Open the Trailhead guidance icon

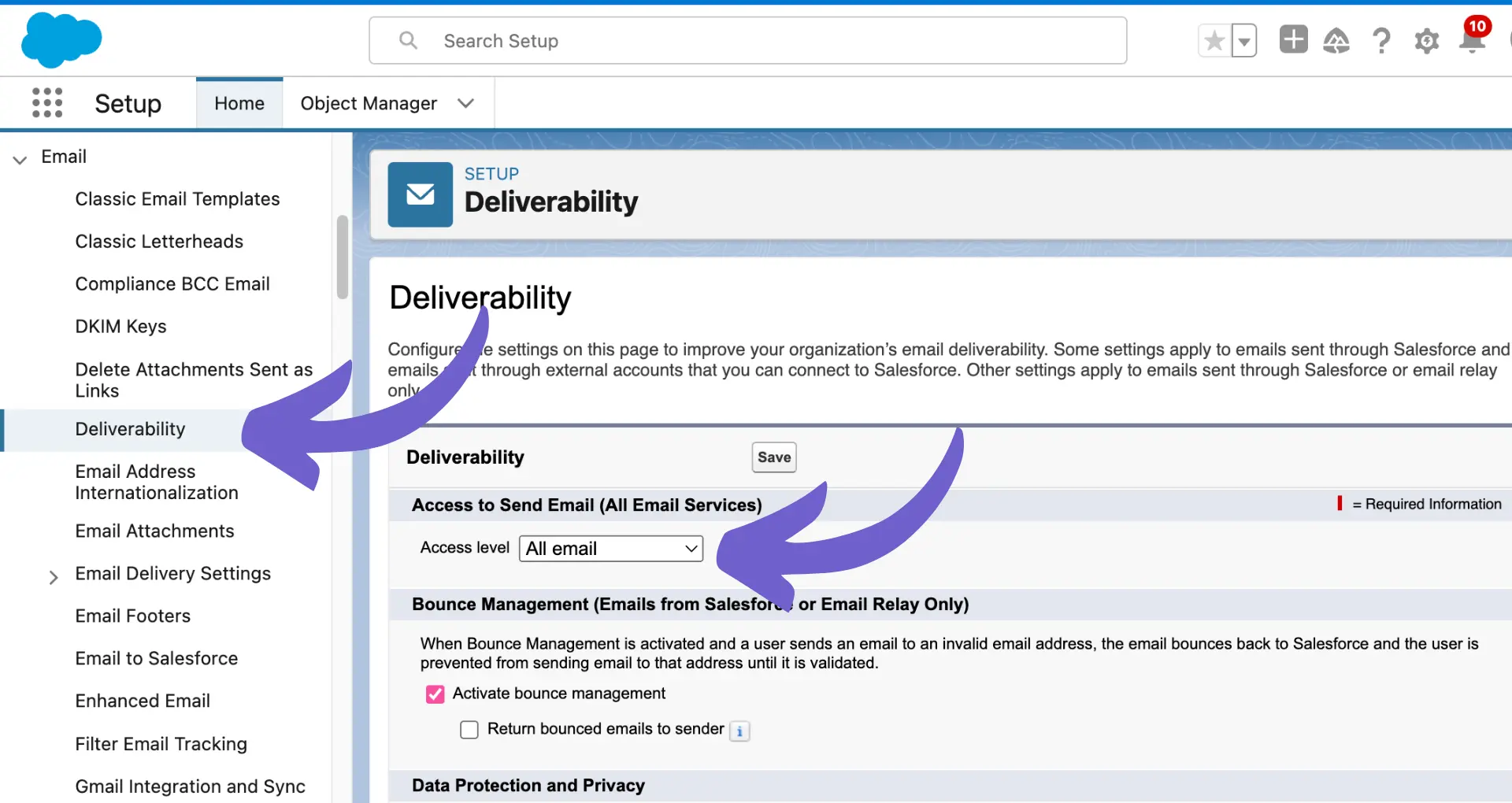1336,40
